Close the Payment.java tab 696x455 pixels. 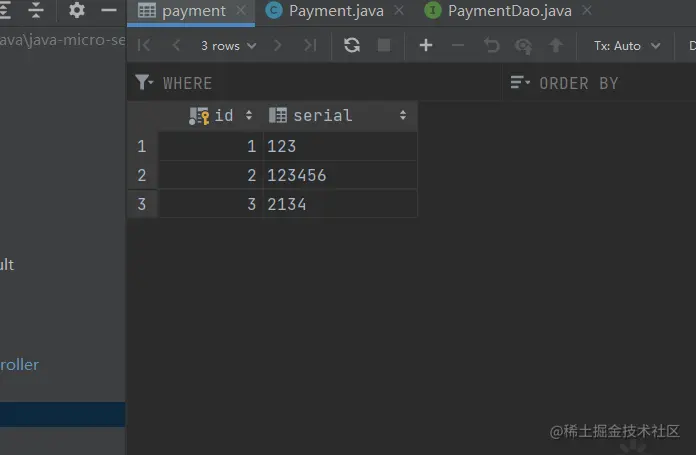coord(399,10)
